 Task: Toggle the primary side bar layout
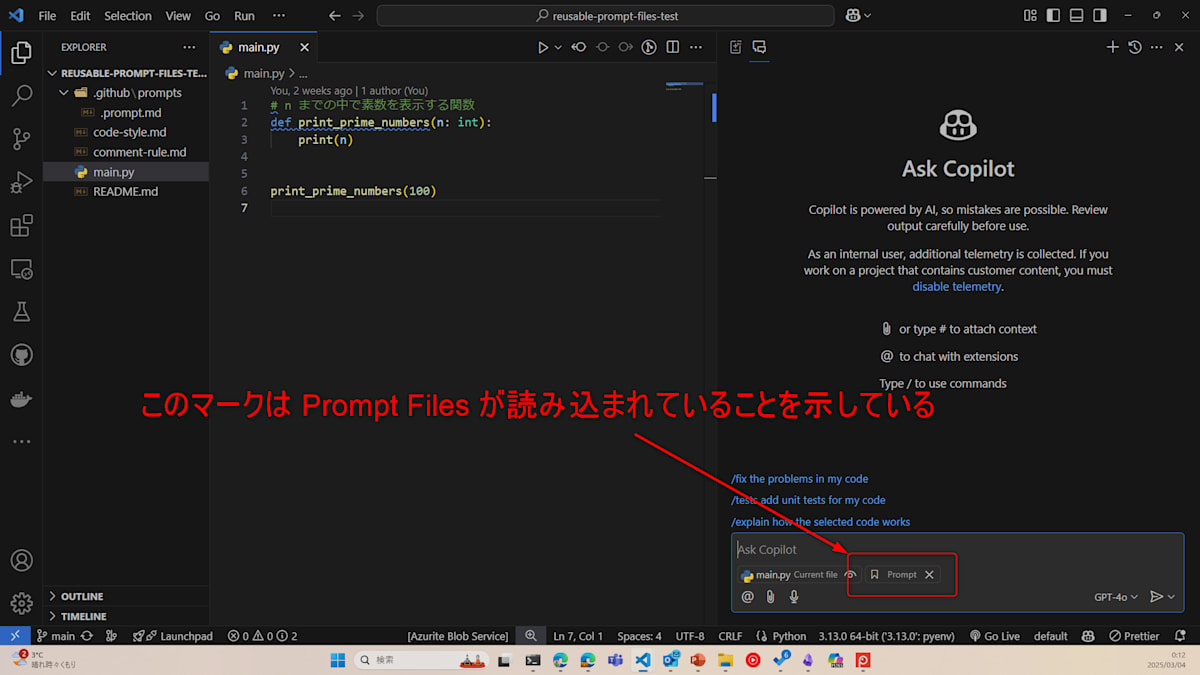coord(1054,16)
